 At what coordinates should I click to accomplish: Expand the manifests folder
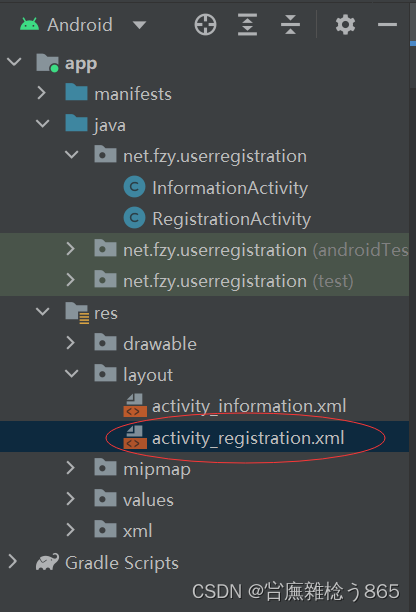coord(42,93)
